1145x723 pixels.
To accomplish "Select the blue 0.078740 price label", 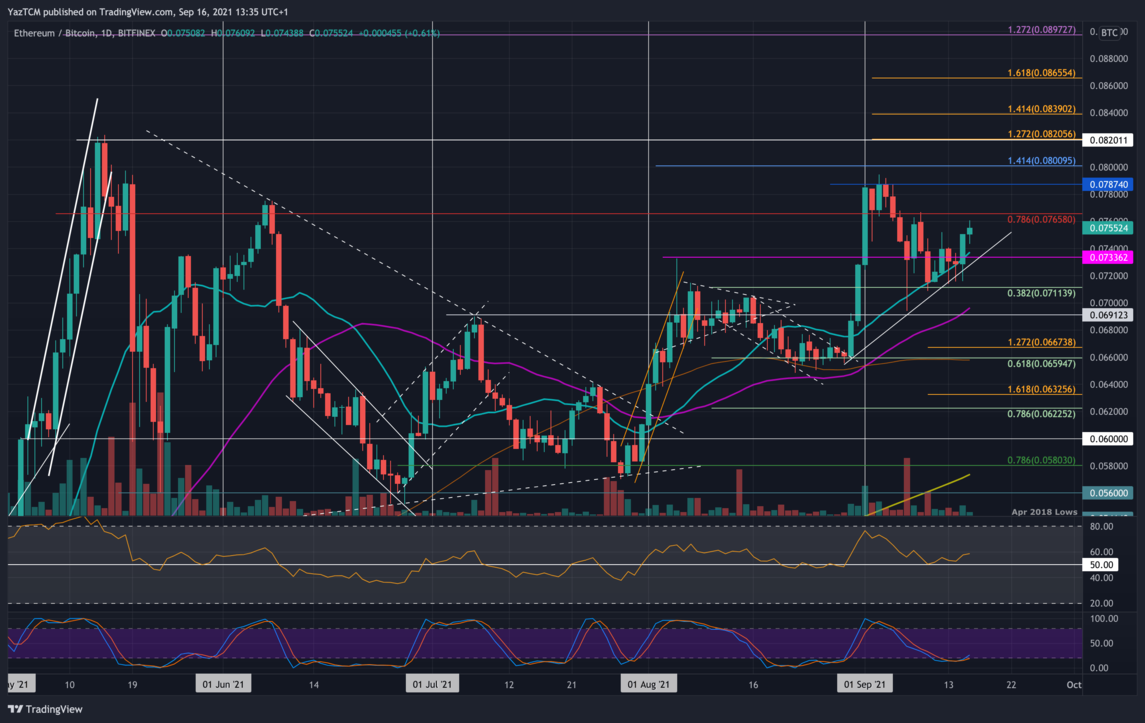I will [x=1109, y=185].
